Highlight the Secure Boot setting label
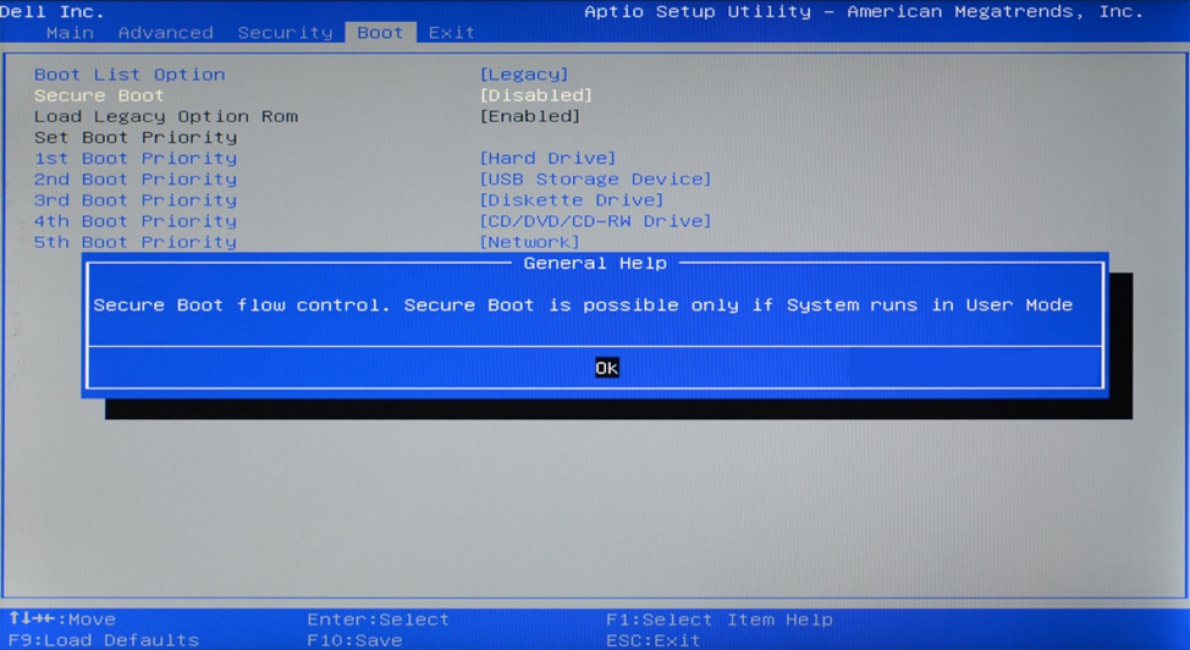This screenshot has width=1190, height=650. (99, 96)
